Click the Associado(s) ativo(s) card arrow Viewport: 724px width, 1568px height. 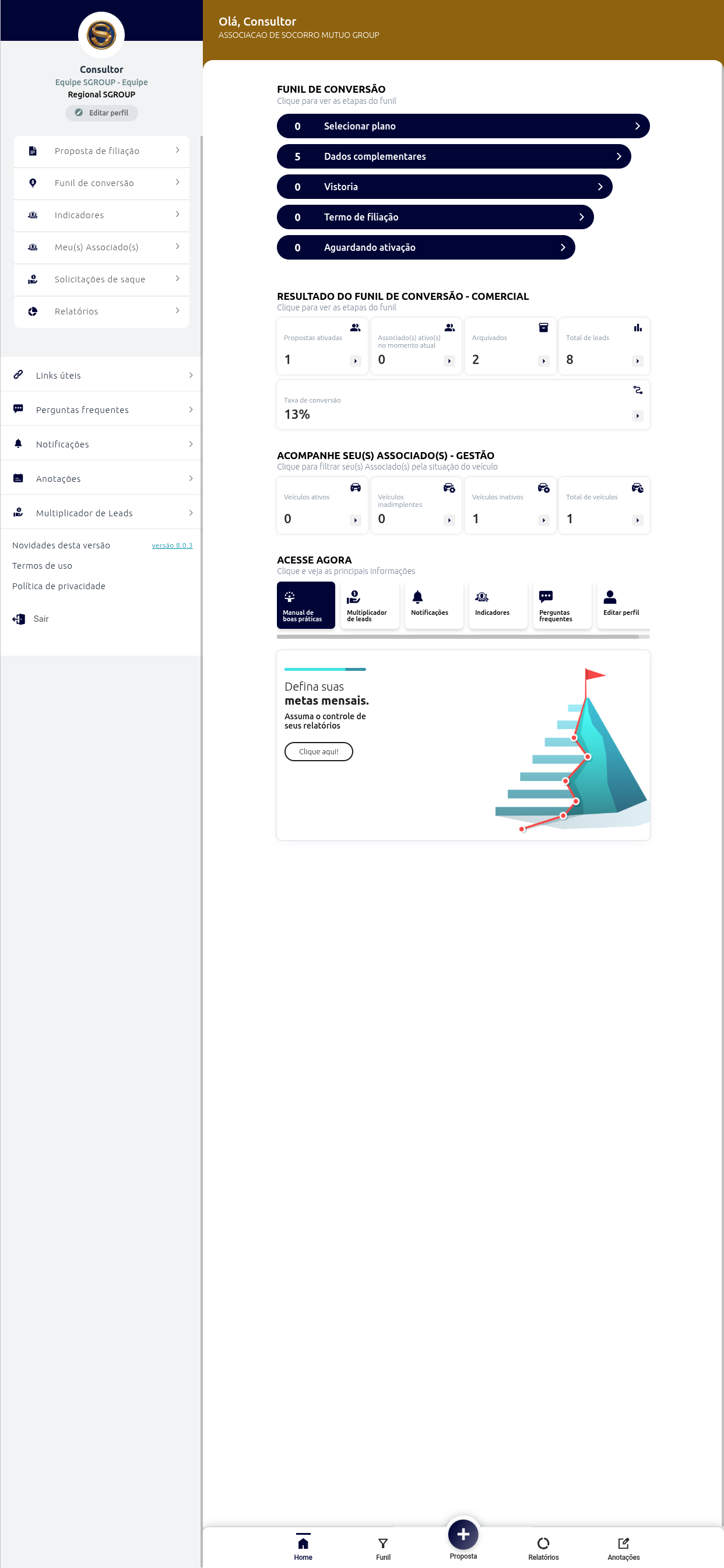point(449,361)
